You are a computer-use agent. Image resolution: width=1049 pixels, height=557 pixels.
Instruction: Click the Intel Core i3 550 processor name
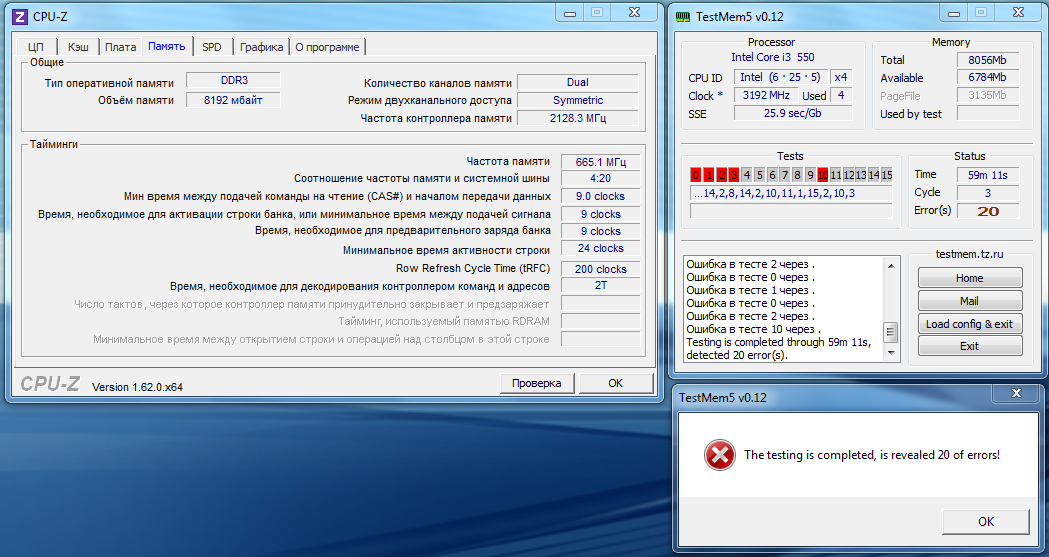pyautogui.click(x=772, y=58)
